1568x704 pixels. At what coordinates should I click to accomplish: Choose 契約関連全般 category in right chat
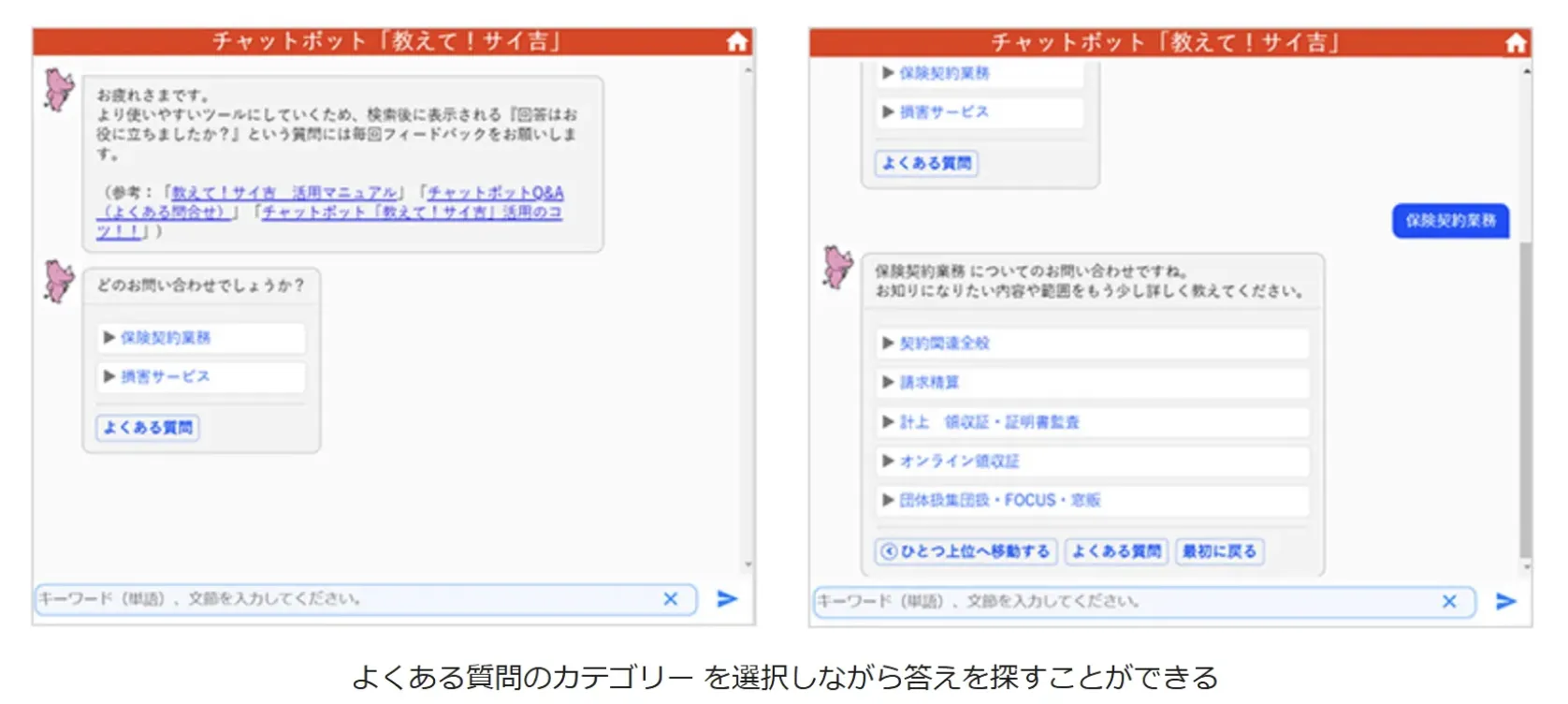pos(1092,344)
